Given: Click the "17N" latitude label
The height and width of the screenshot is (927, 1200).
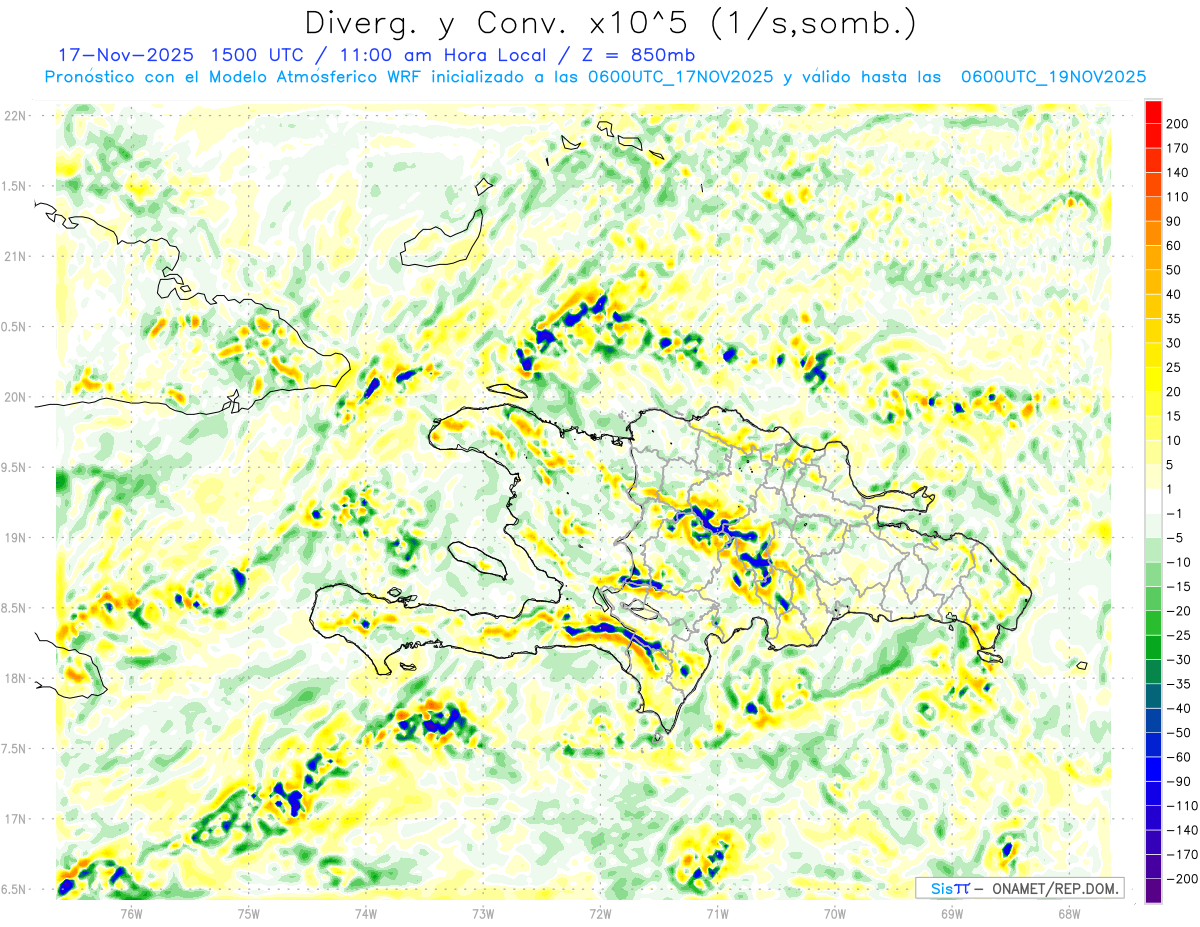Looking at the screenshot, I should click(15, 819).
